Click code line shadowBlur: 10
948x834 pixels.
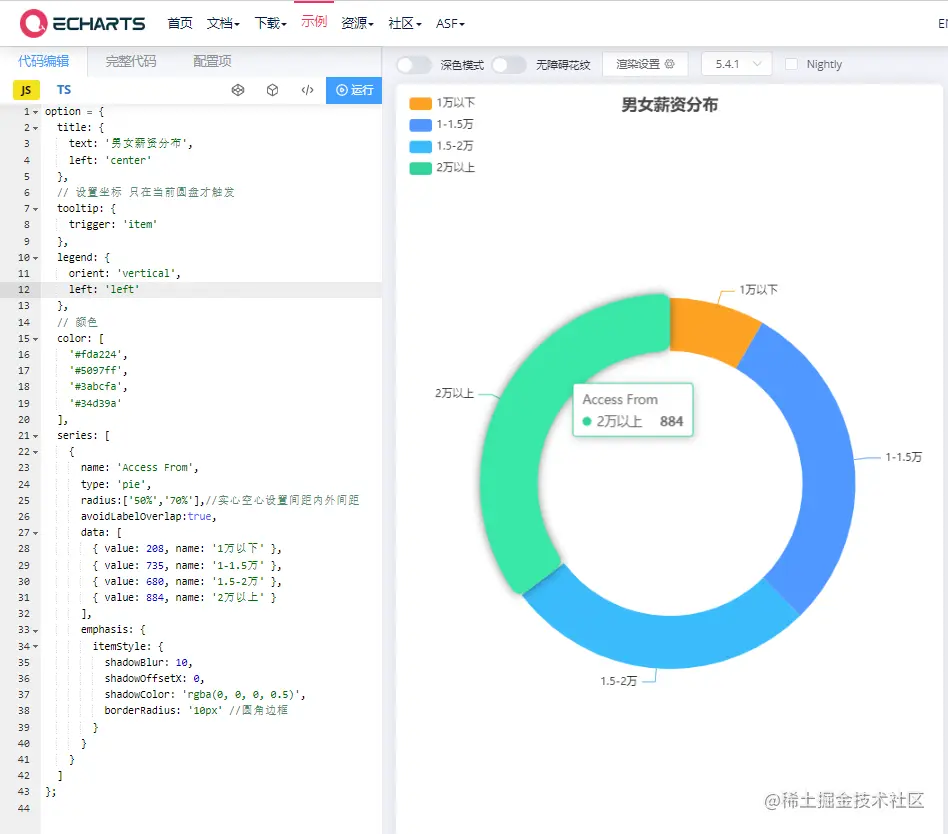[149, 662]
